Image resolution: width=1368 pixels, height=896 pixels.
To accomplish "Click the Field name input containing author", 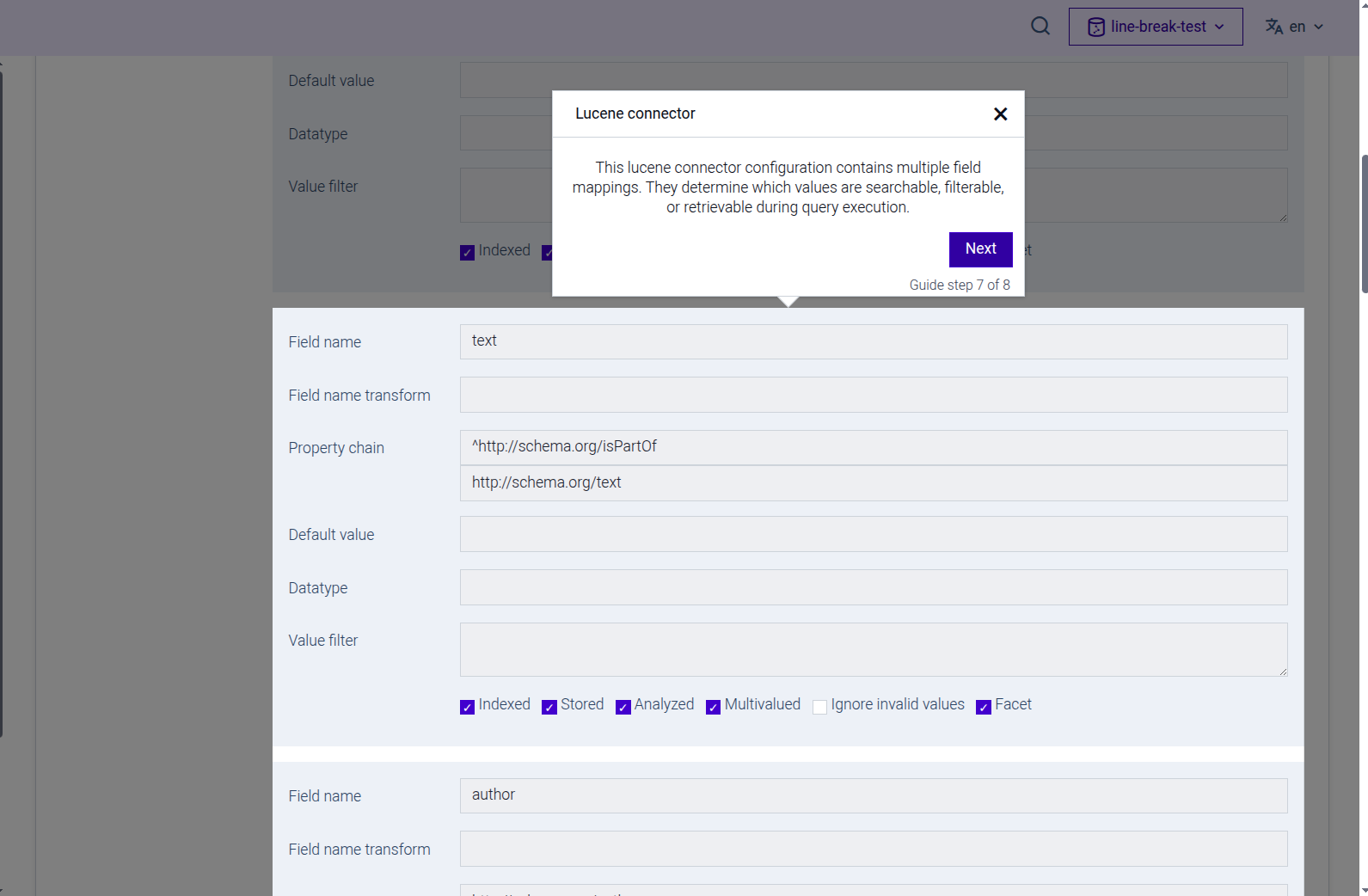I will click(x=873, y=795).
